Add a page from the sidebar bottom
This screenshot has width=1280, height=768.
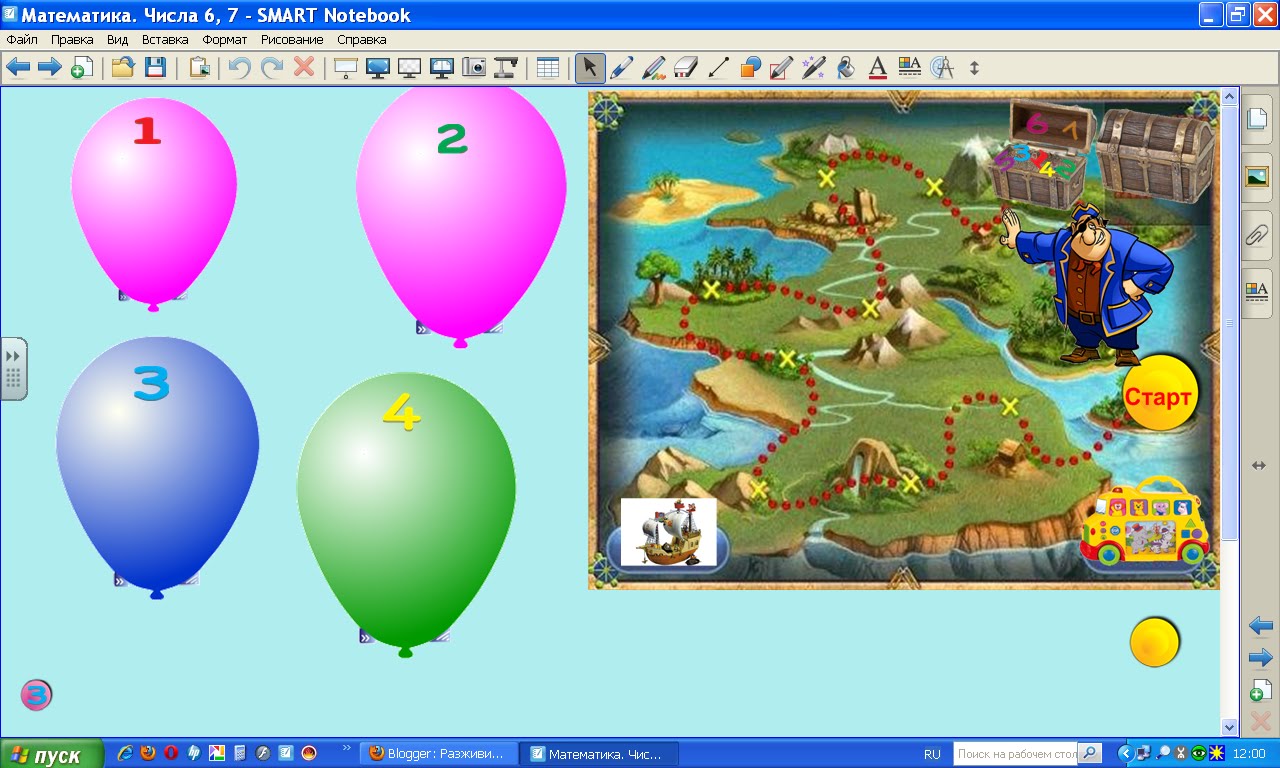pos(1260,690)
